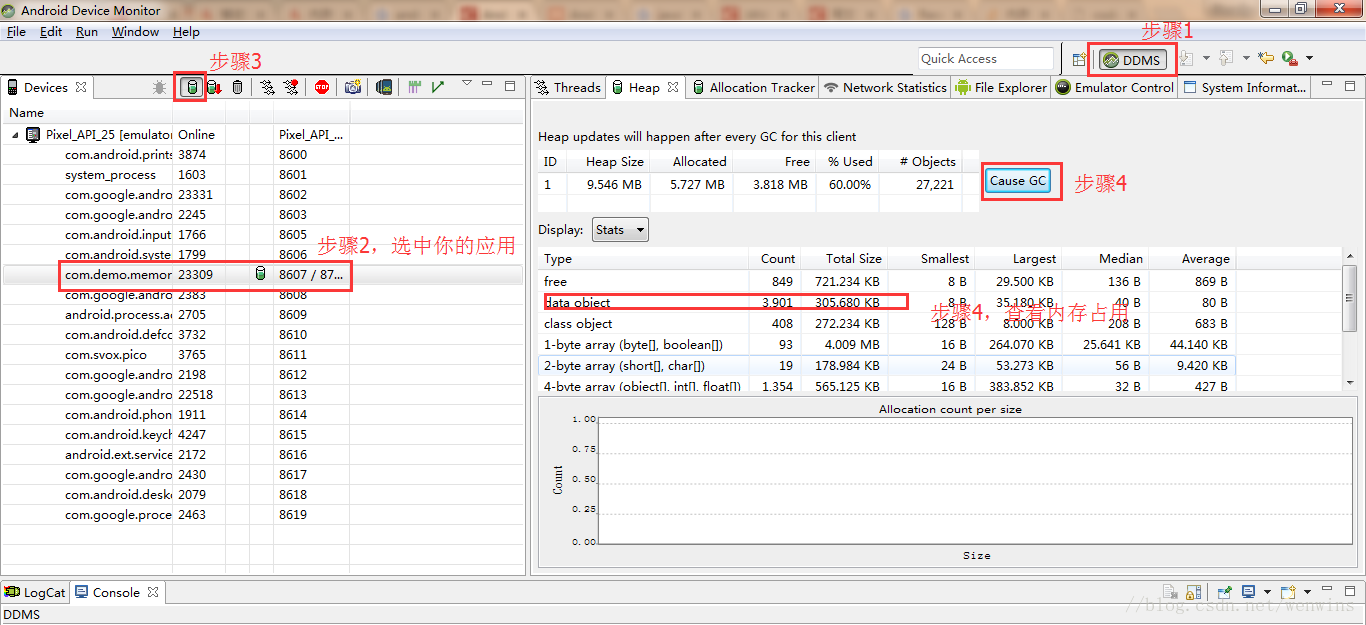
Task: Select the com.demo.memor process row
Action: pyautogui.click(x=263, y=274)
